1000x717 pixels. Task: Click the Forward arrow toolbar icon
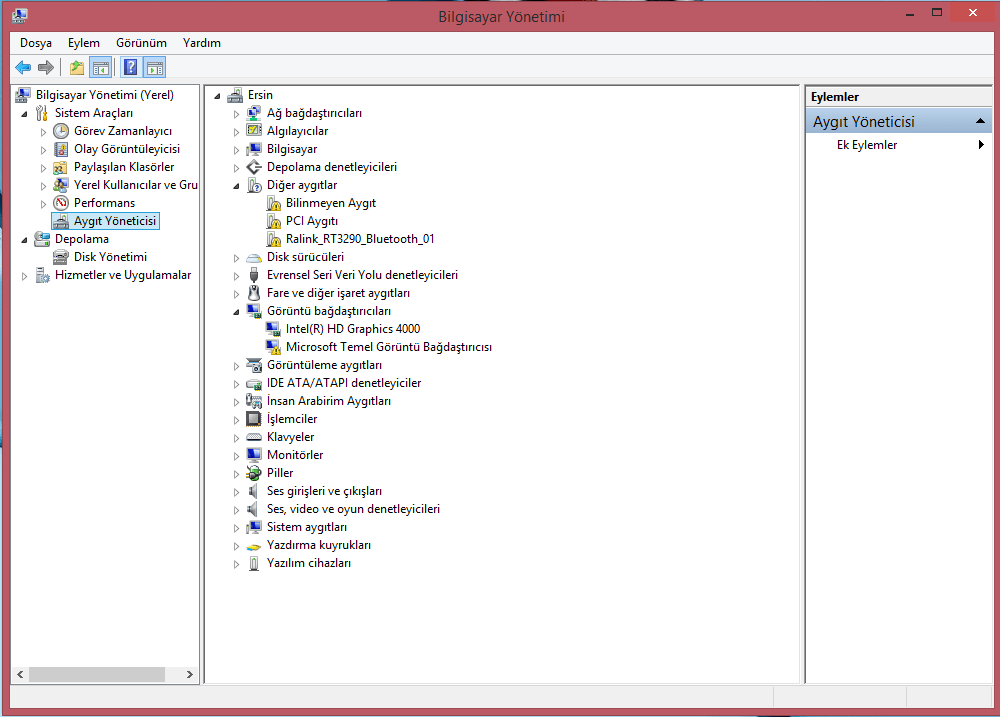point(46,67)
